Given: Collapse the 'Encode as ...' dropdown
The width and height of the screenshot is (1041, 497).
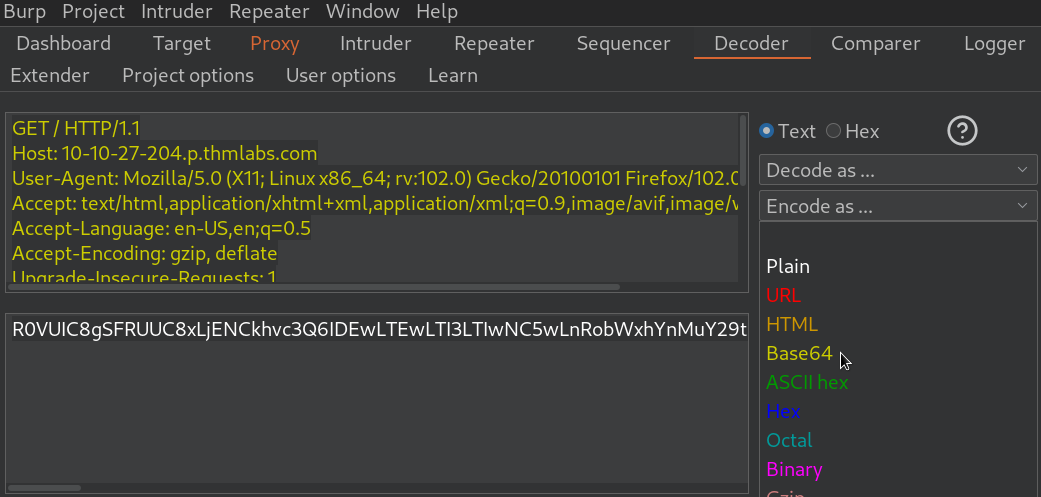Looking at the screenshot, I should click(898, 206).
